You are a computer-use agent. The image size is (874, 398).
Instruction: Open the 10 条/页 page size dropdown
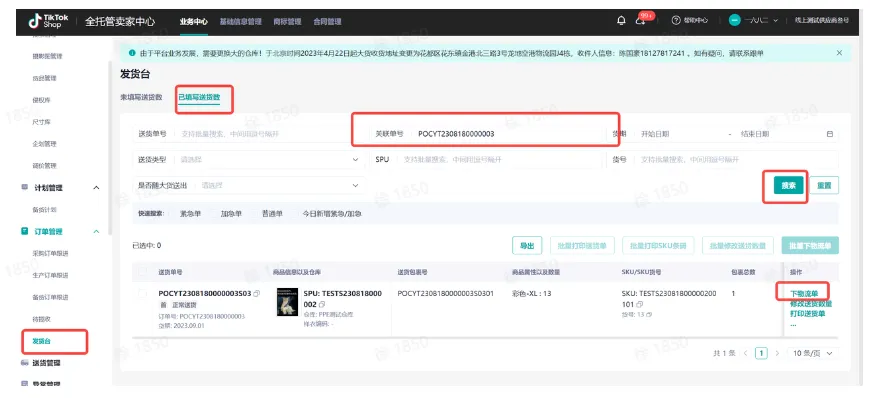click(813, 353)
